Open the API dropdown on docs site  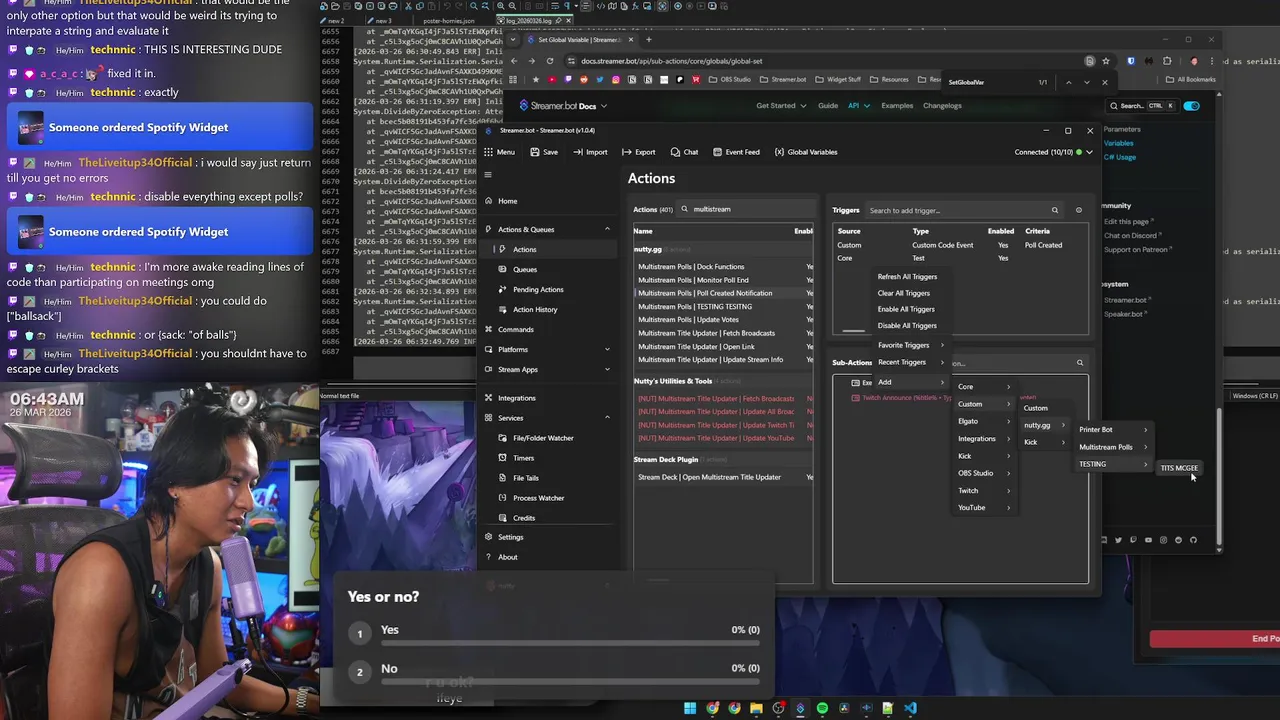click(x=858, y=105)
